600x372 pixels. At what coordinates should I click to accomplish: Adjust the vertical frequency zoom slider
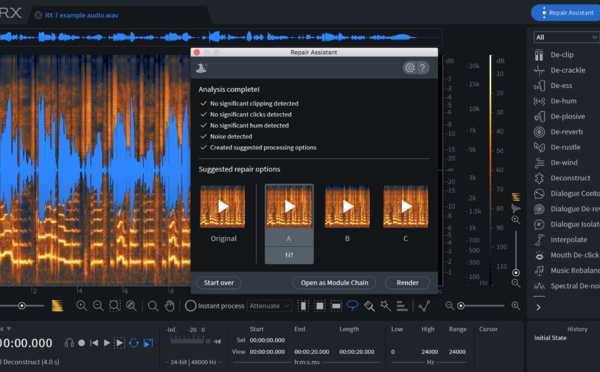pos(515,253)
